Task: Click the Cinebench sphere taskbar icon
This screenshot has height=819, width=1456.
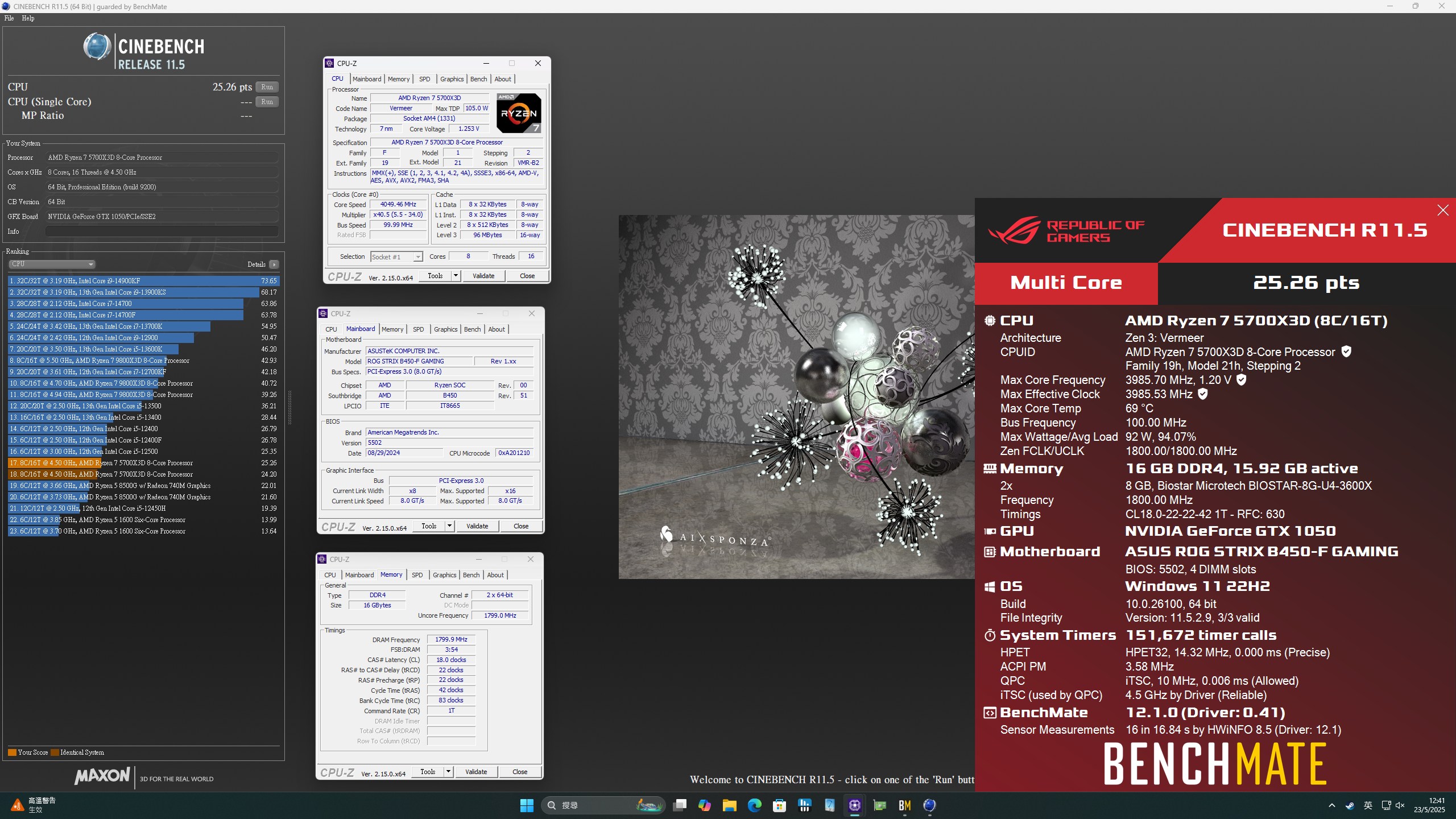Action: tap(930, 805)
